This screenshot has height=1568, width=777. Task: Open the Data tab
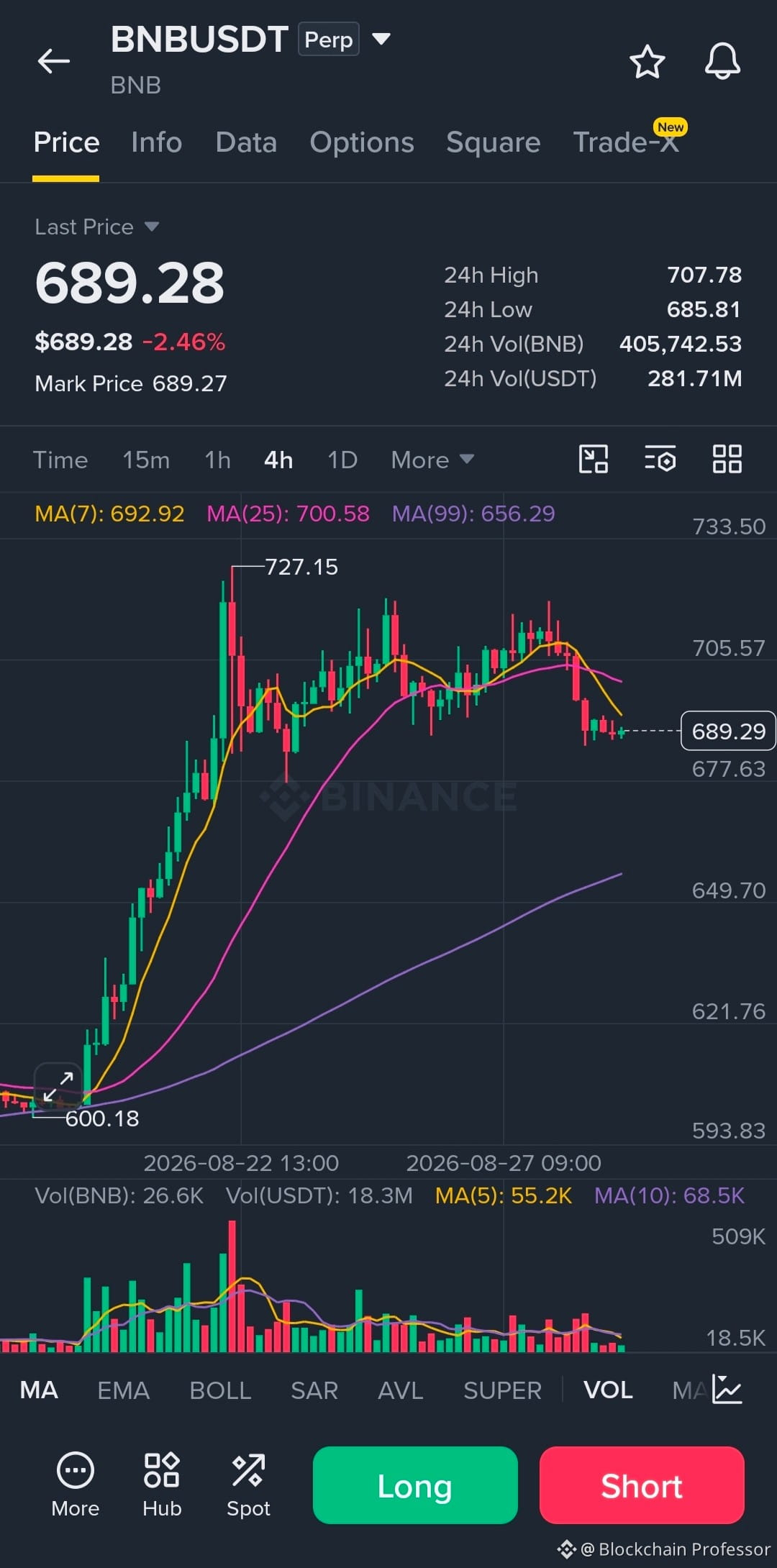click(246, 142)
